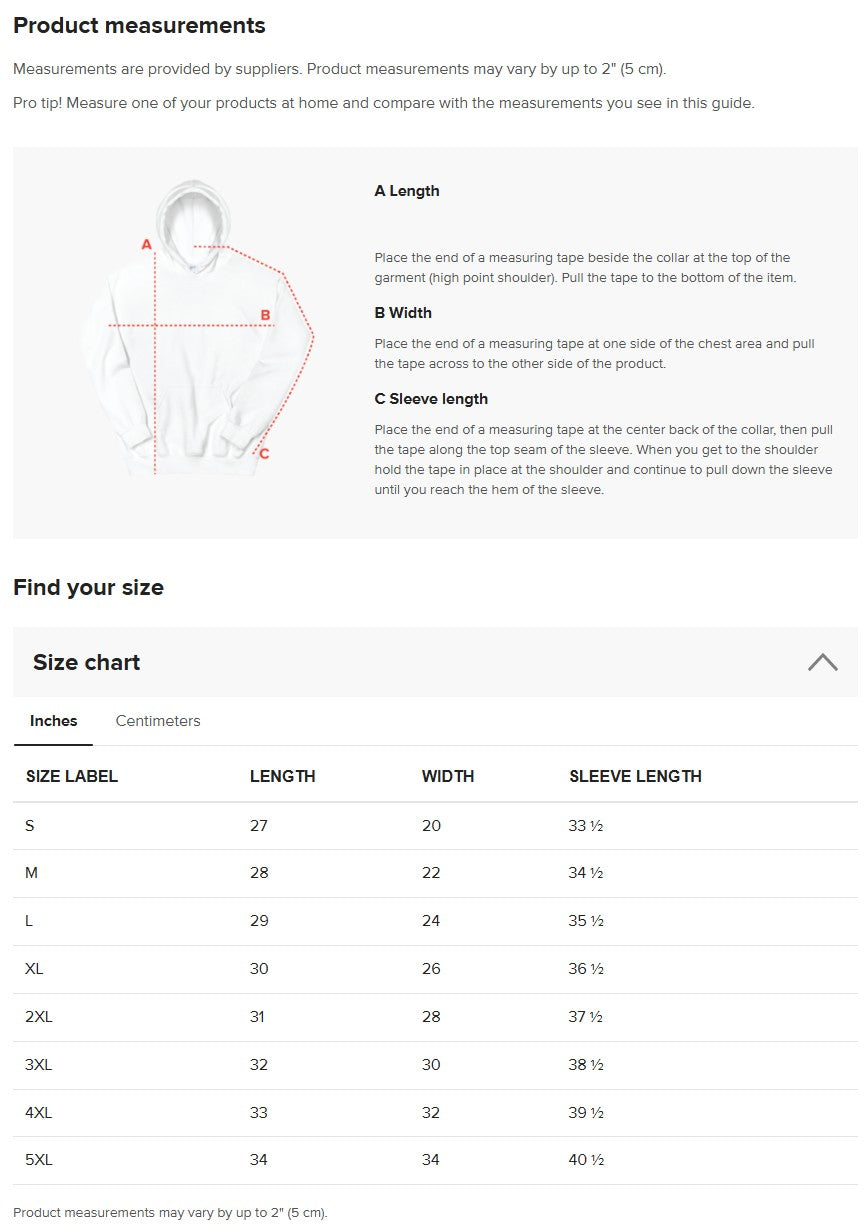Click the C Sleeve length heading
The image size is (866, 1230).
431,399
